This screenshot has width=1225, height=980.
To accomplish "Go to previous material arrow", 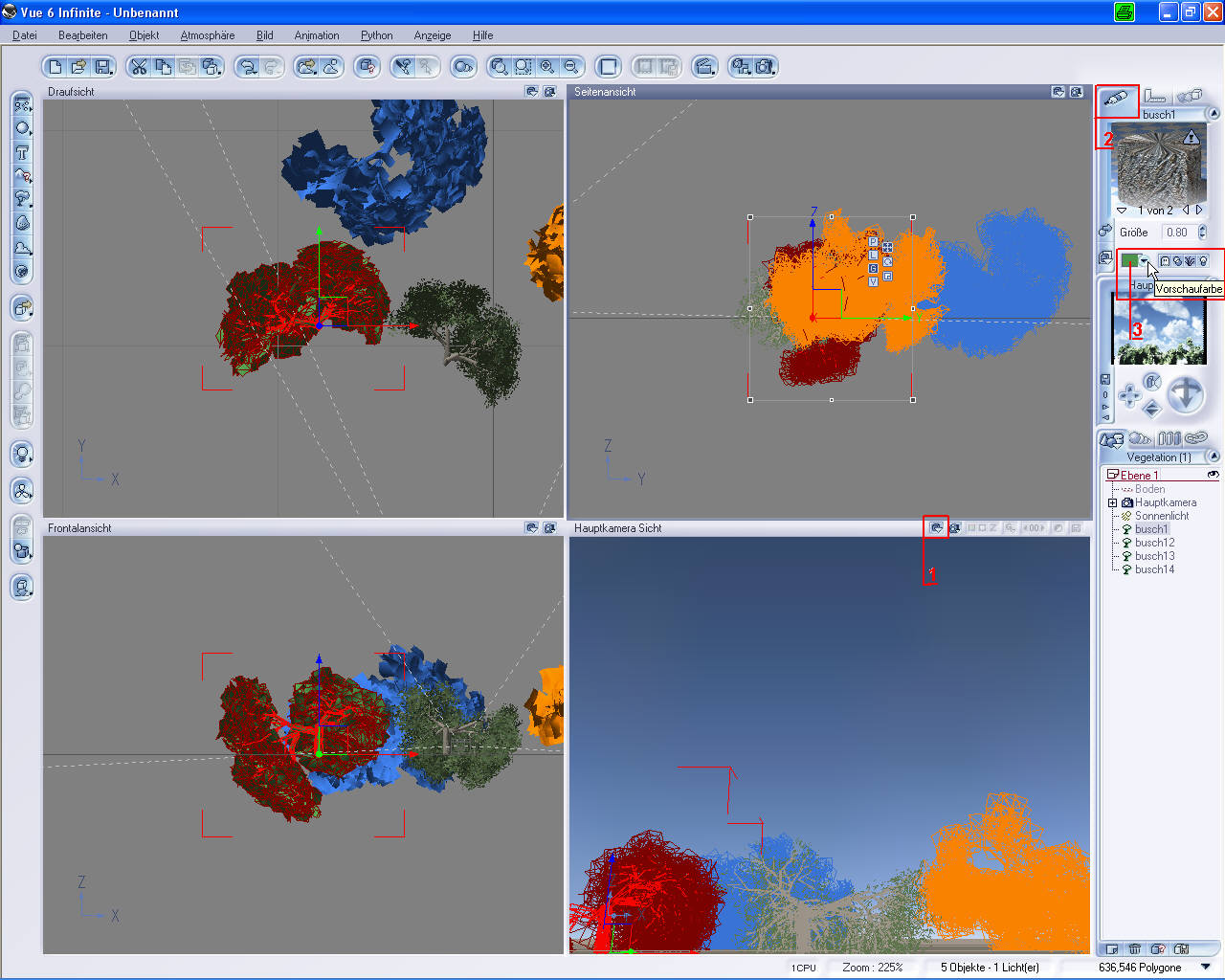I will 1186,210.
